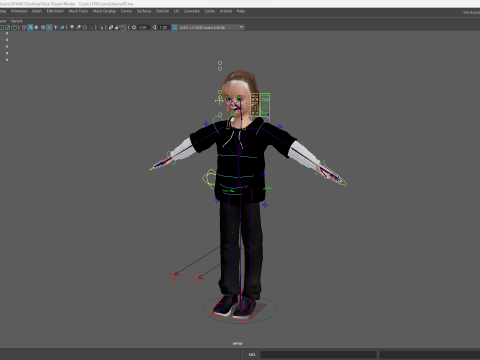
Task: Open the Surfaces menu
Action: (x=144, y=11)
